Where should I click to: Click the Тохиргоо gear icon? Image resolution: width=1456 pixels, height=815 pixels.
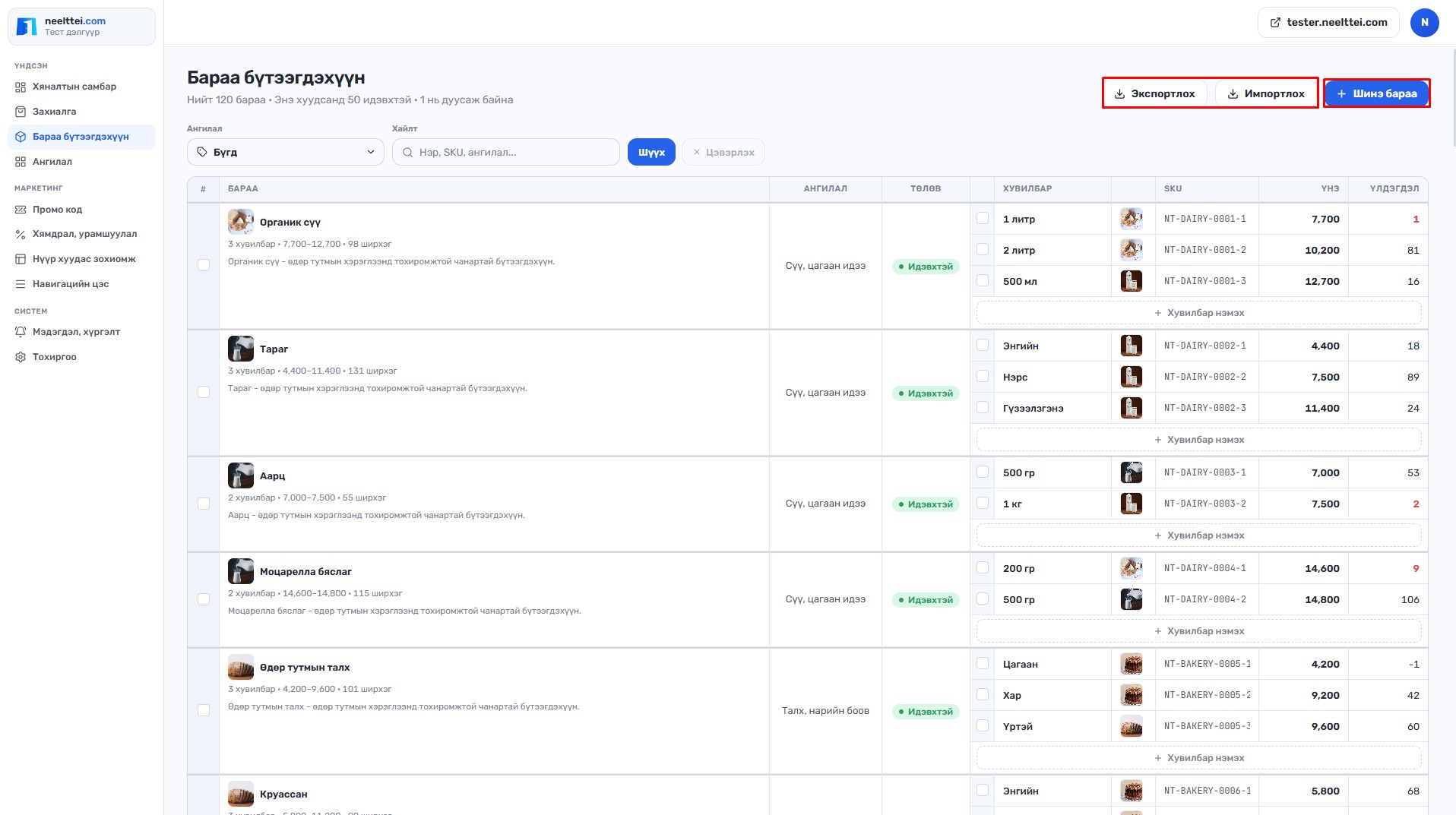click(21, 357)
